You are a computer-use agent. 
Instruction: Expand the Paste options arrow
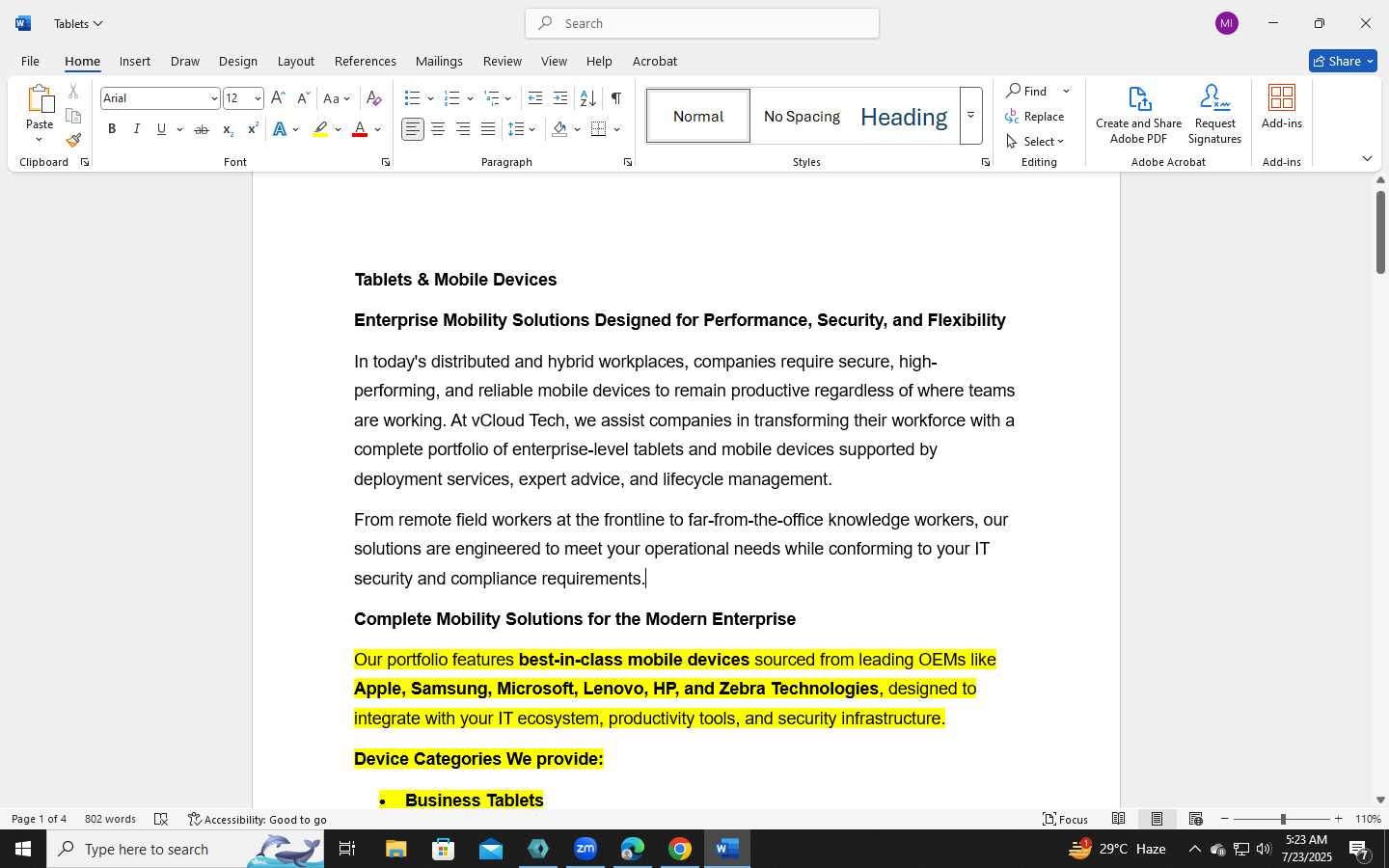[40, 140]
